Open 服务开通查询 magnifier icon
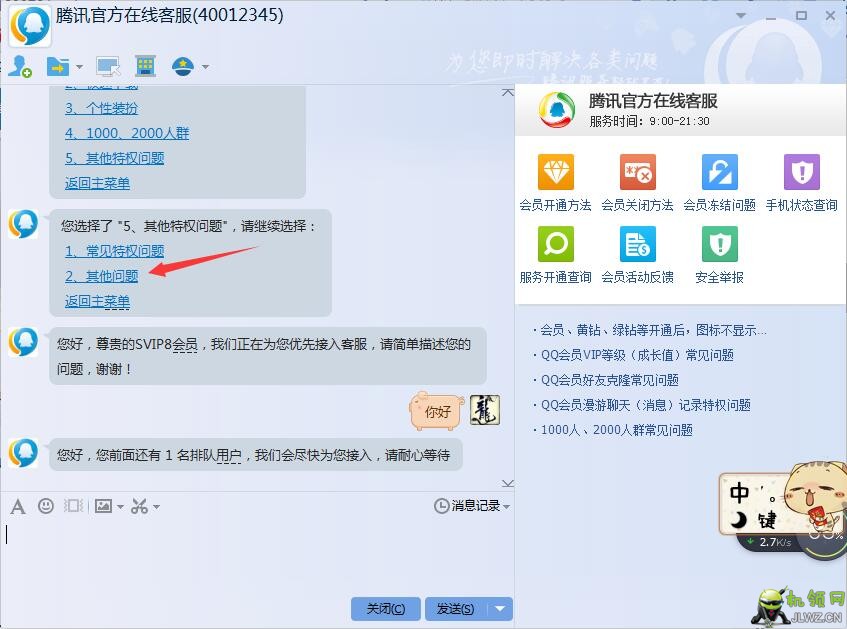 point(555,244)
